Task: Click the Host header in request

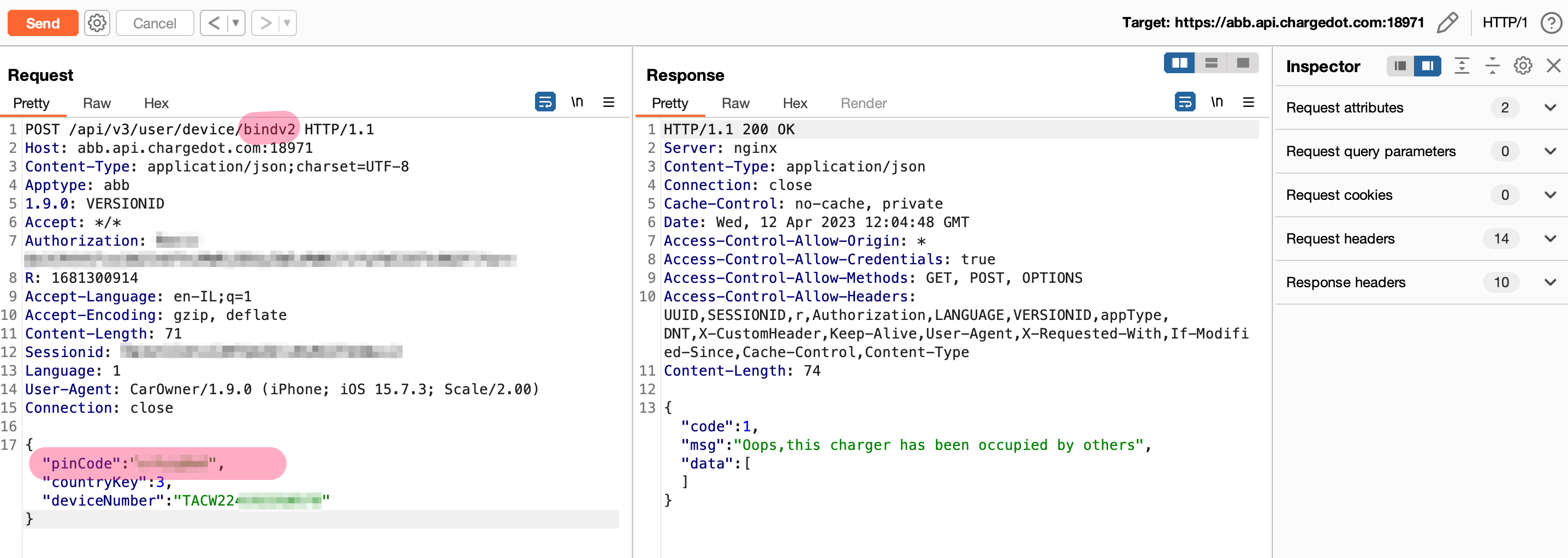Action: pyautogui.click(x=169, y=149)
